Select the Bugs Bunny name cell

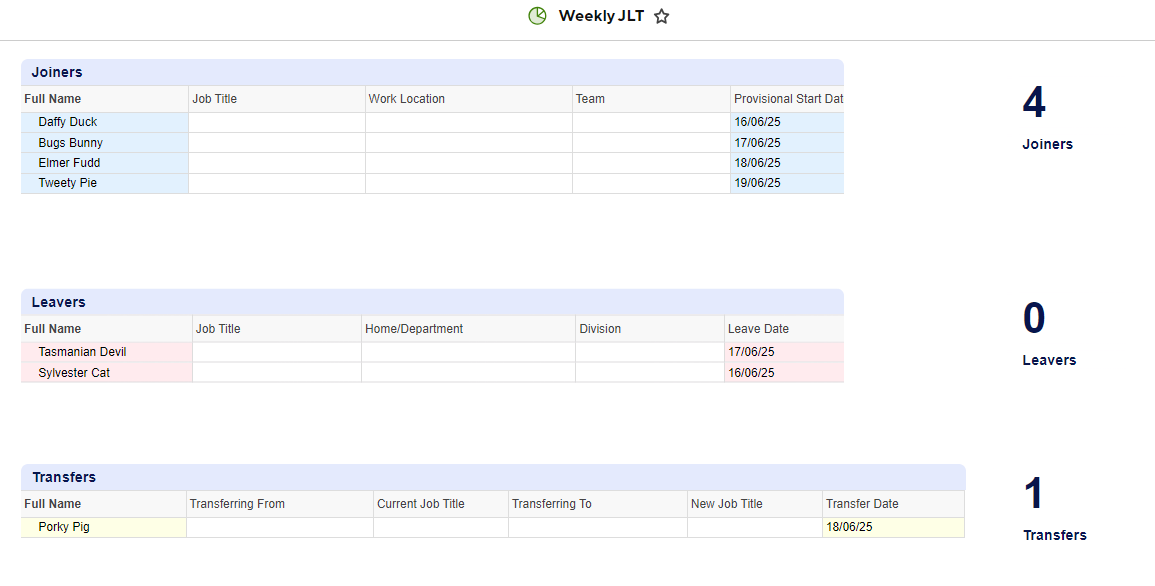click(105, 143)
